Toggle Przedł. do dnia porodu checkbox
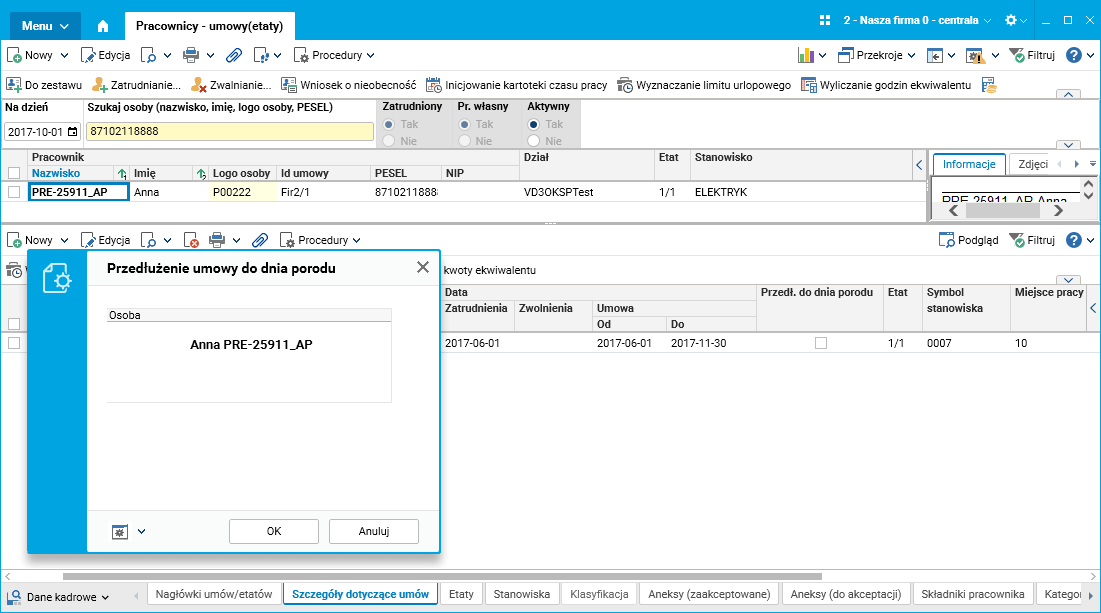The height and width of the screenshot is (613, 1101). (820, 343)
